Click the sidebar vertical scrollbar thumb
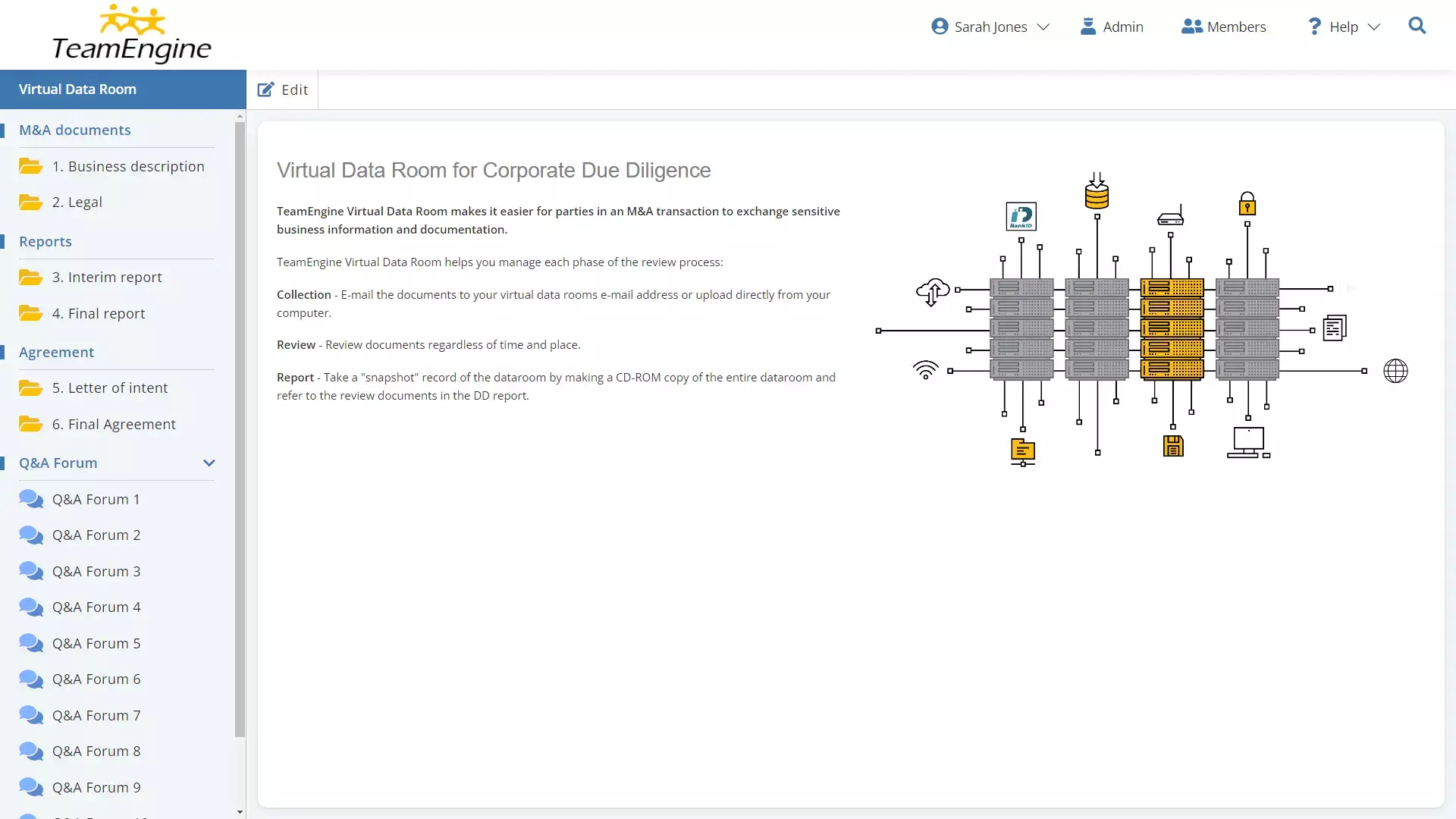 [x=240, y=429]
